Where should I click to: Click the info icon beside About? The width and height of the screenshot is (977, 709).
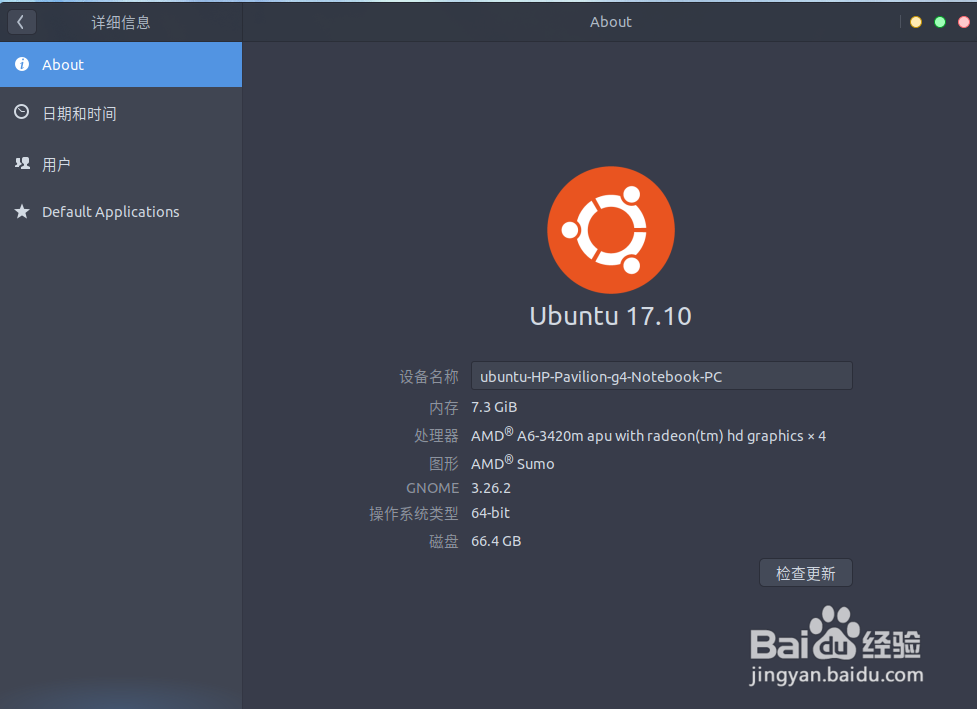click(22, 64)
